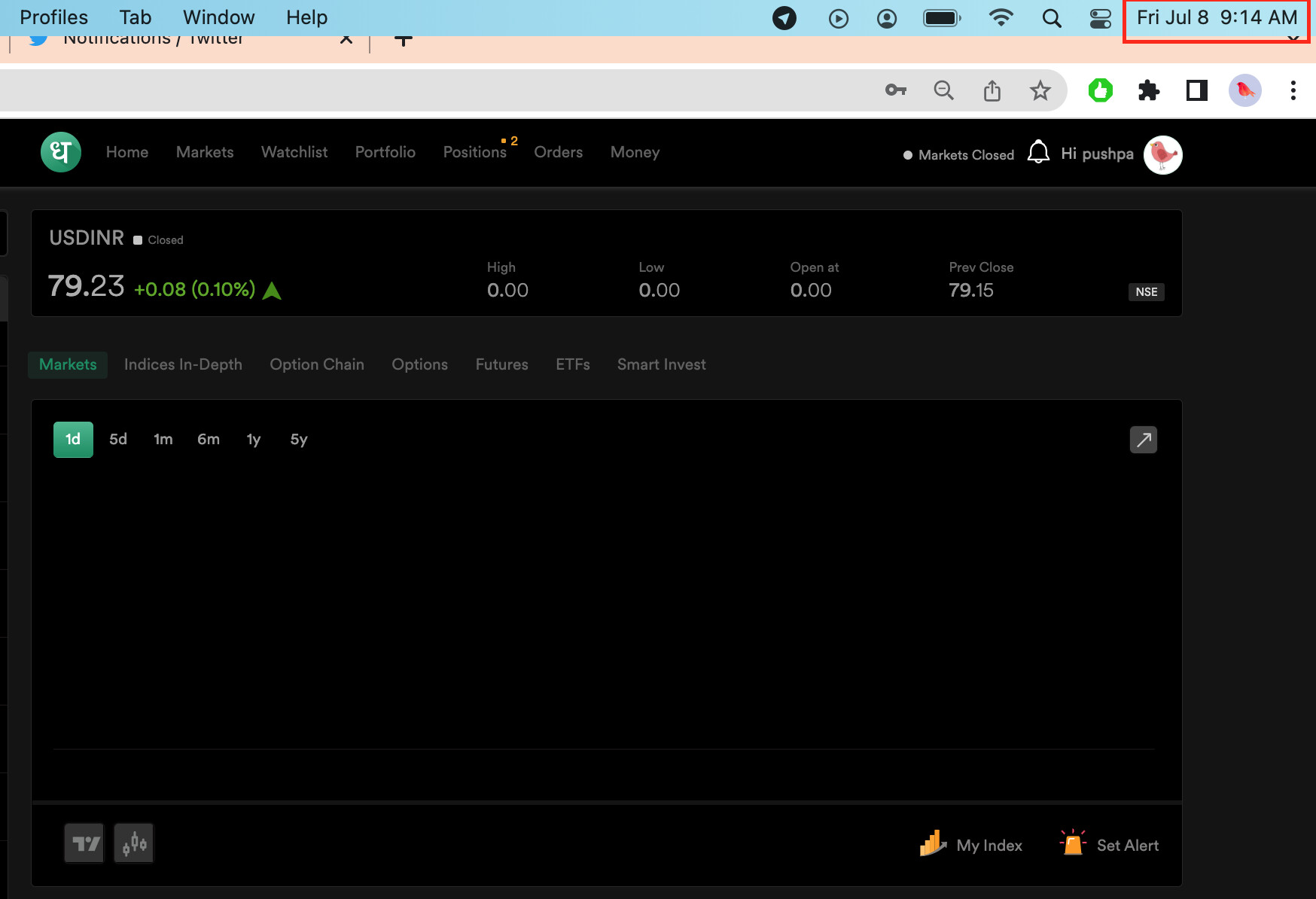Click the share page icon
Viewport: 1316px width, 899px height.
(x=992, y=91)
